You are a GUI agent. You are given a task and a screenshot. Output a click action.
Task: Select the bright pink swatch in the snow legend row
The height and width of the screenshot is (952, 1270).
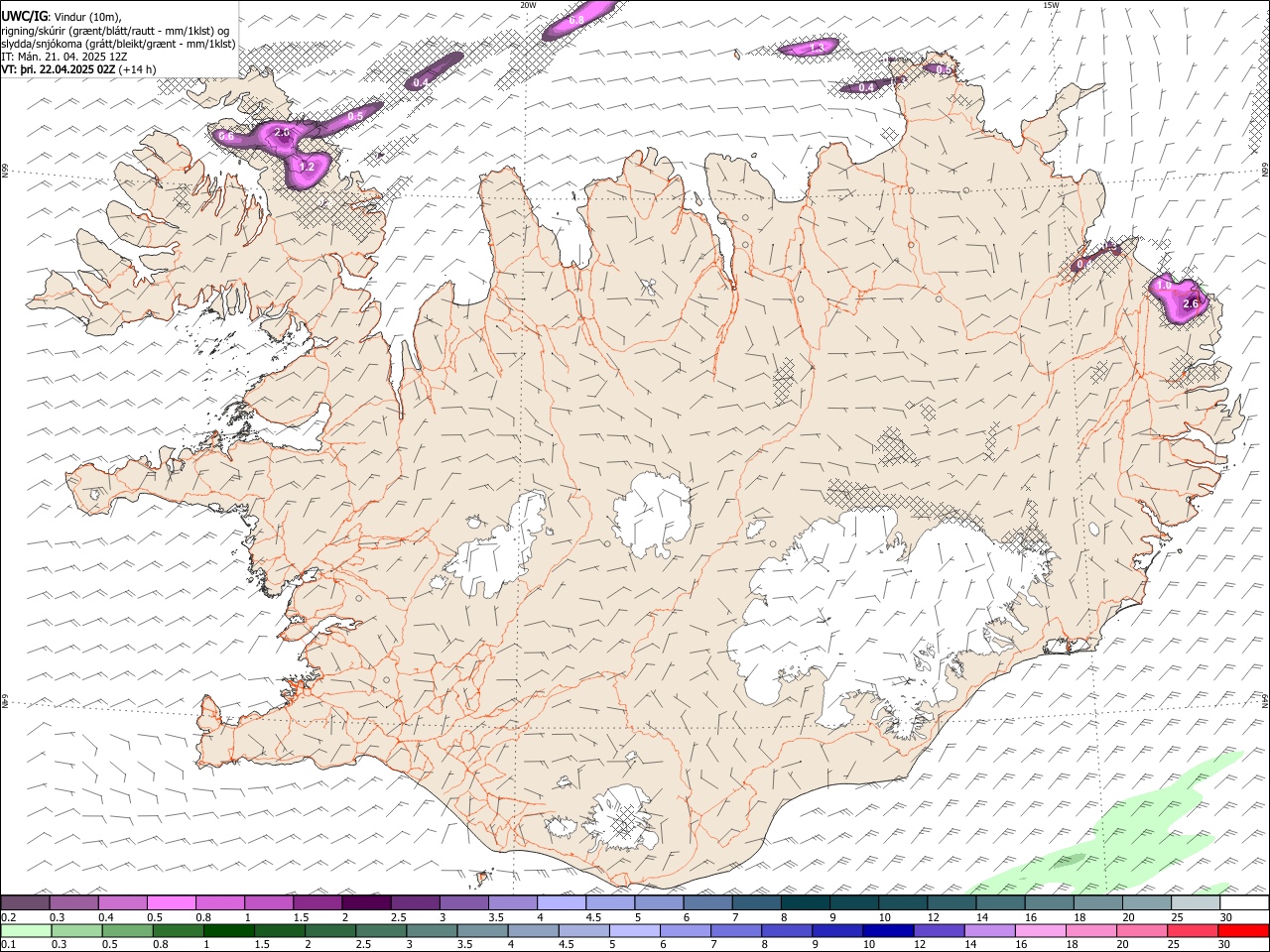[x=171, y=902]
